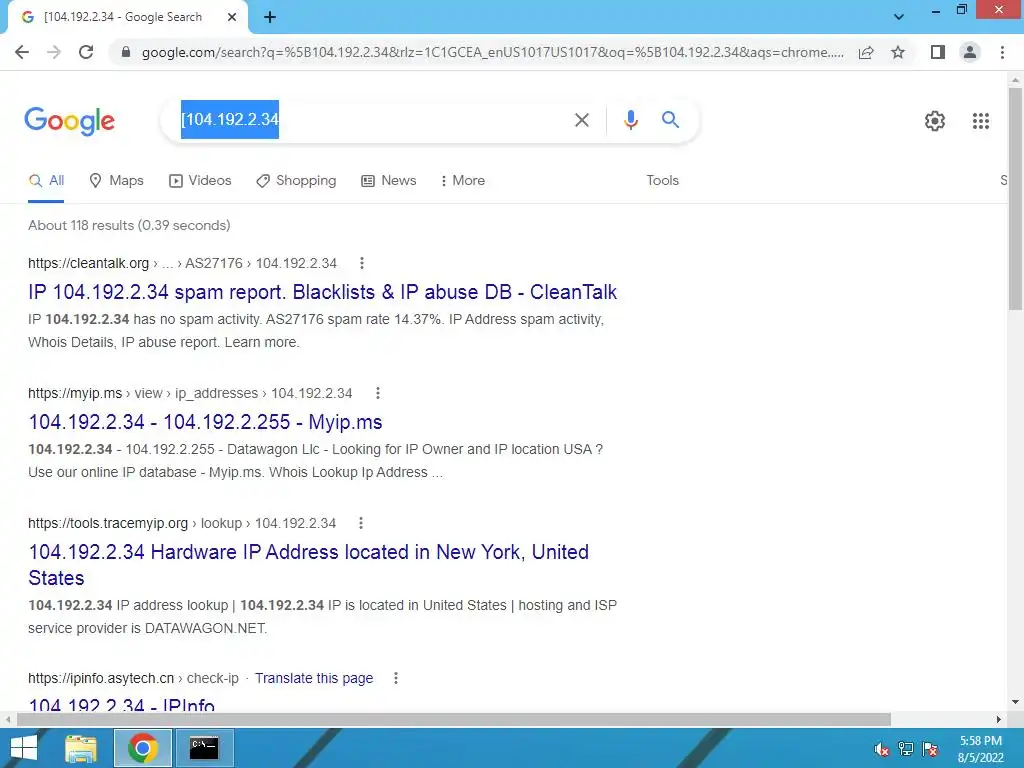Go back to previous page
1024x768 pixels.
click(x=22, y=52)
